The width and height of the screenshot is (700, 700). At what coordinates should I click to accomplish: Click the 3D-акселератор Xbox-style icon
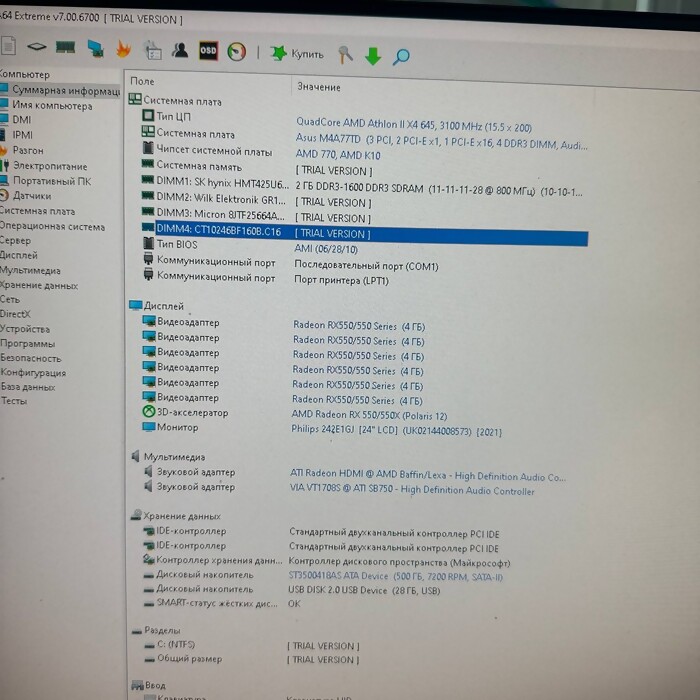149,412
